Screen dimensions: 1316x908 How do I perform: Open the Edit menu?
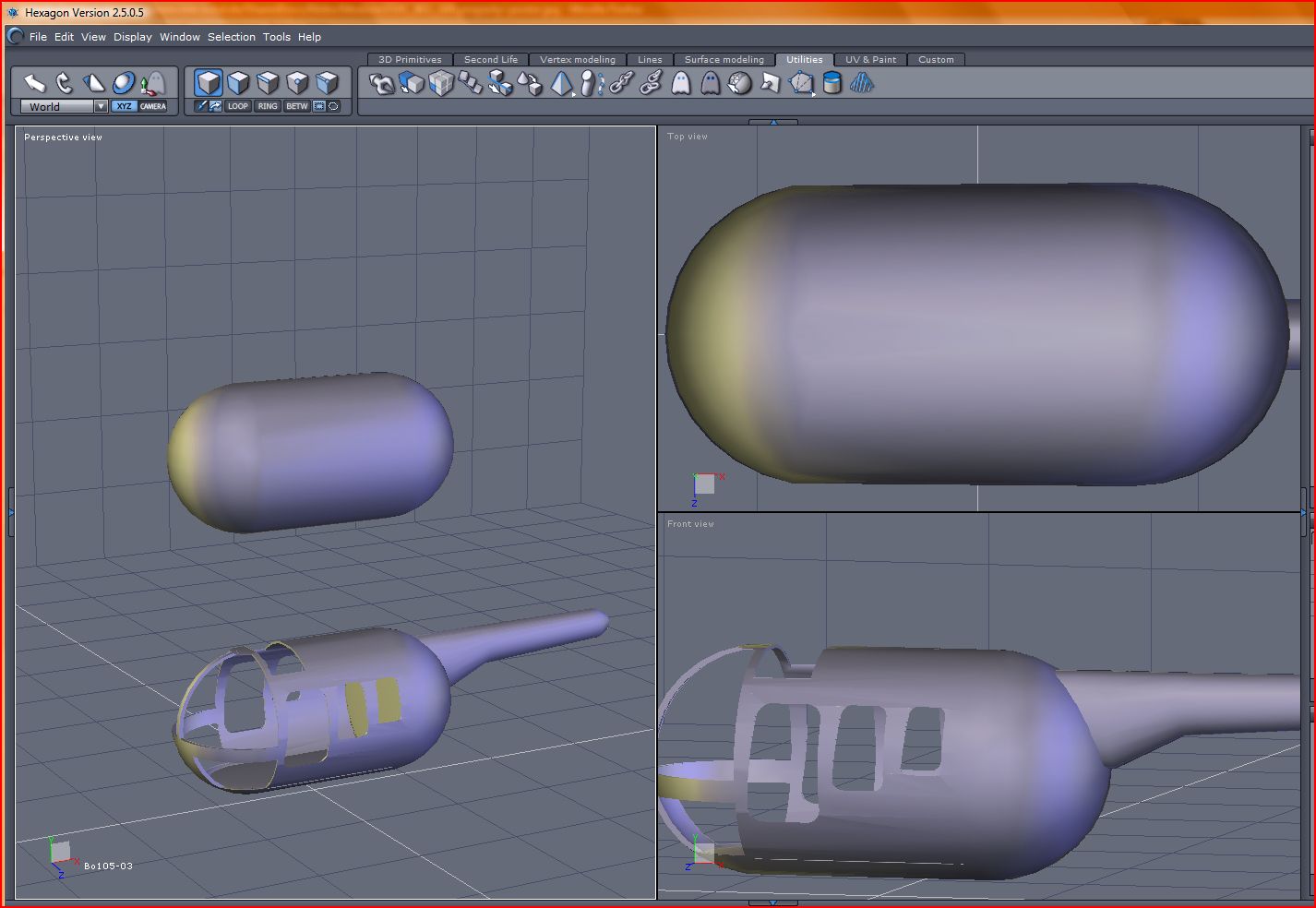[x=64, y=37]
